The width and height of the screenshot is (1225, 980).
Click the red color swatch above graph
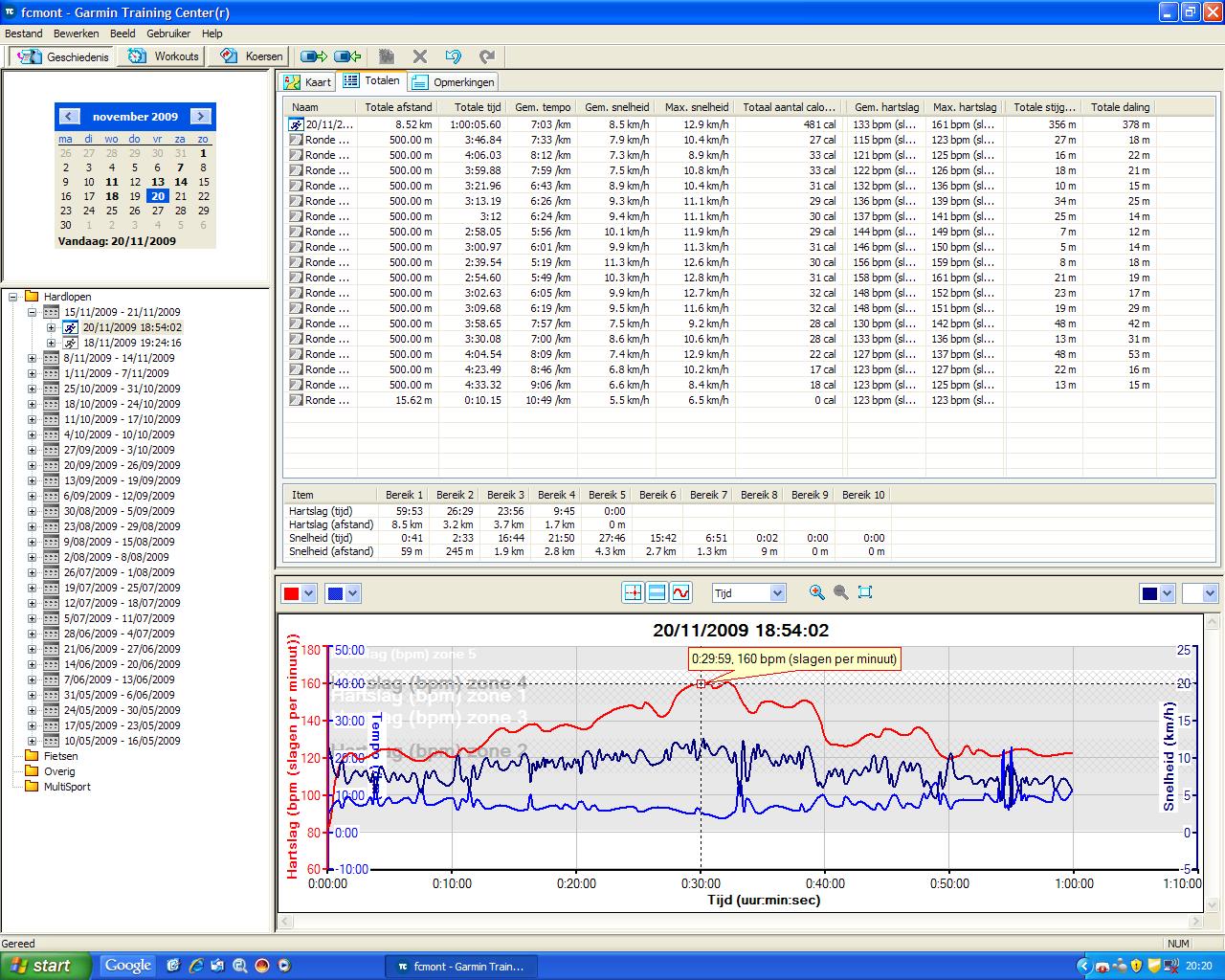291,594
